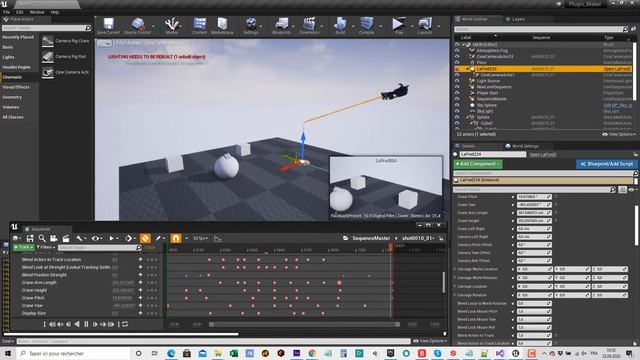Open the green Track dropdown in Sequencer
Viewport: 640px width, 360px height.
[x=23, y=247]
